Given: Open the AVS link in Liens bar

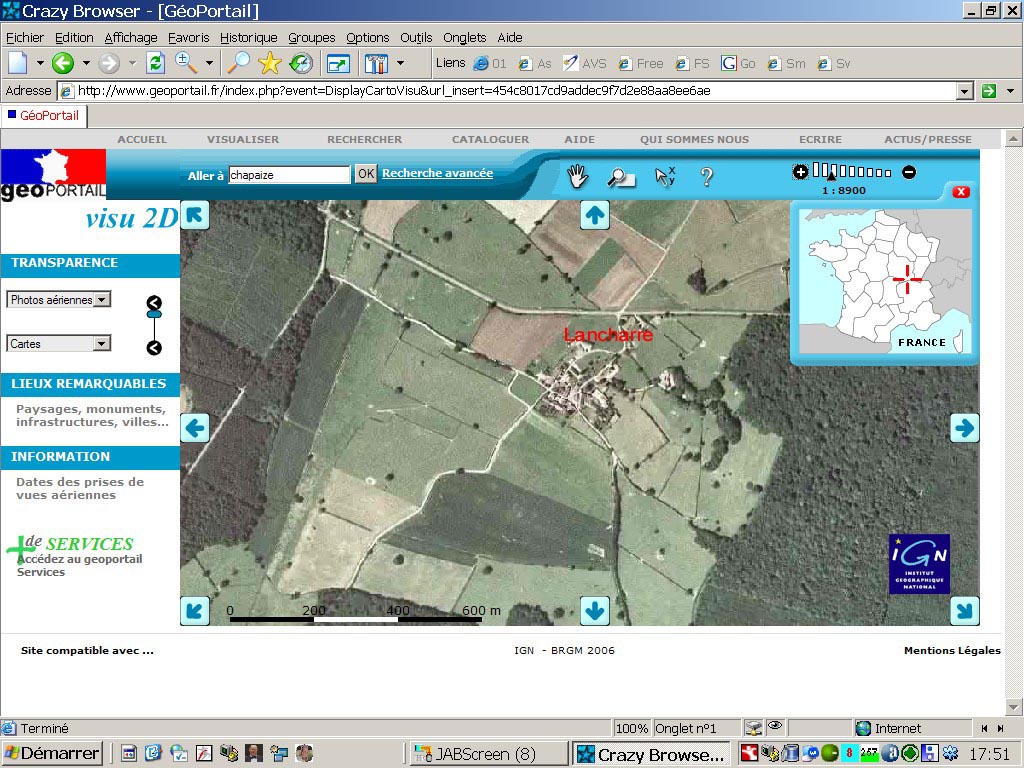Looking at the screenshot, I should 584,63.
